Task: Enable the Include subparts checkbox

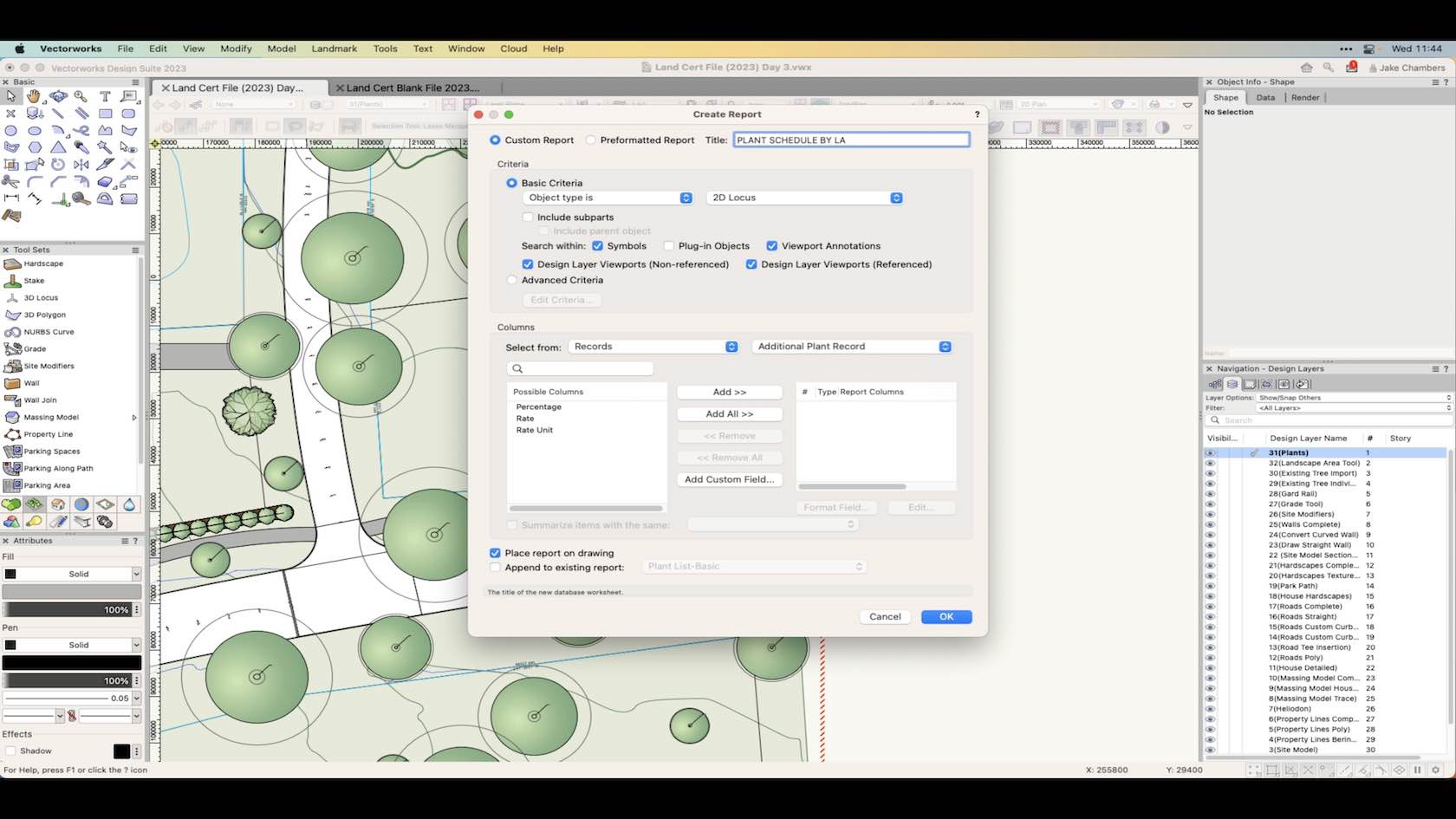Action: tap(528, 217)
